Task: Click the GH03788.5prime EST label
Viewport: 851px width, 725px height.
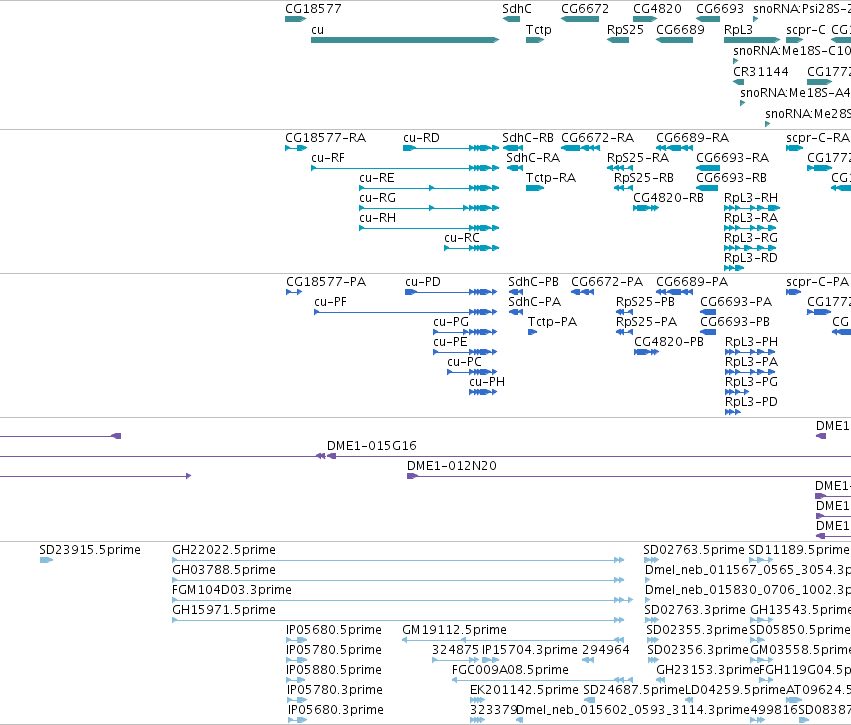Action: (224, 570)
